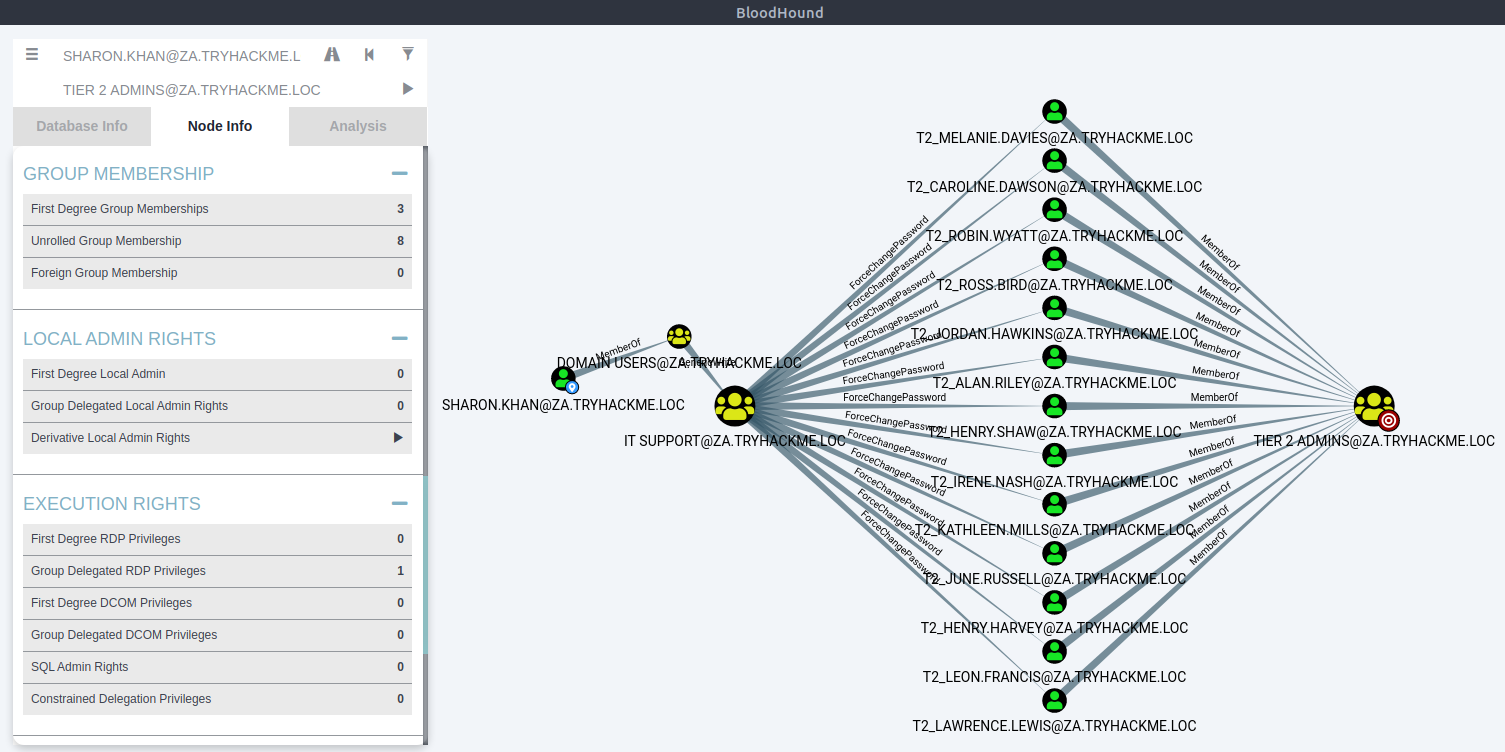1505x752 pixels.
Task: Click the SHARON.KHAN@ZA.TRYHACKME.LOC node label in graph
Action: (563, 405)
